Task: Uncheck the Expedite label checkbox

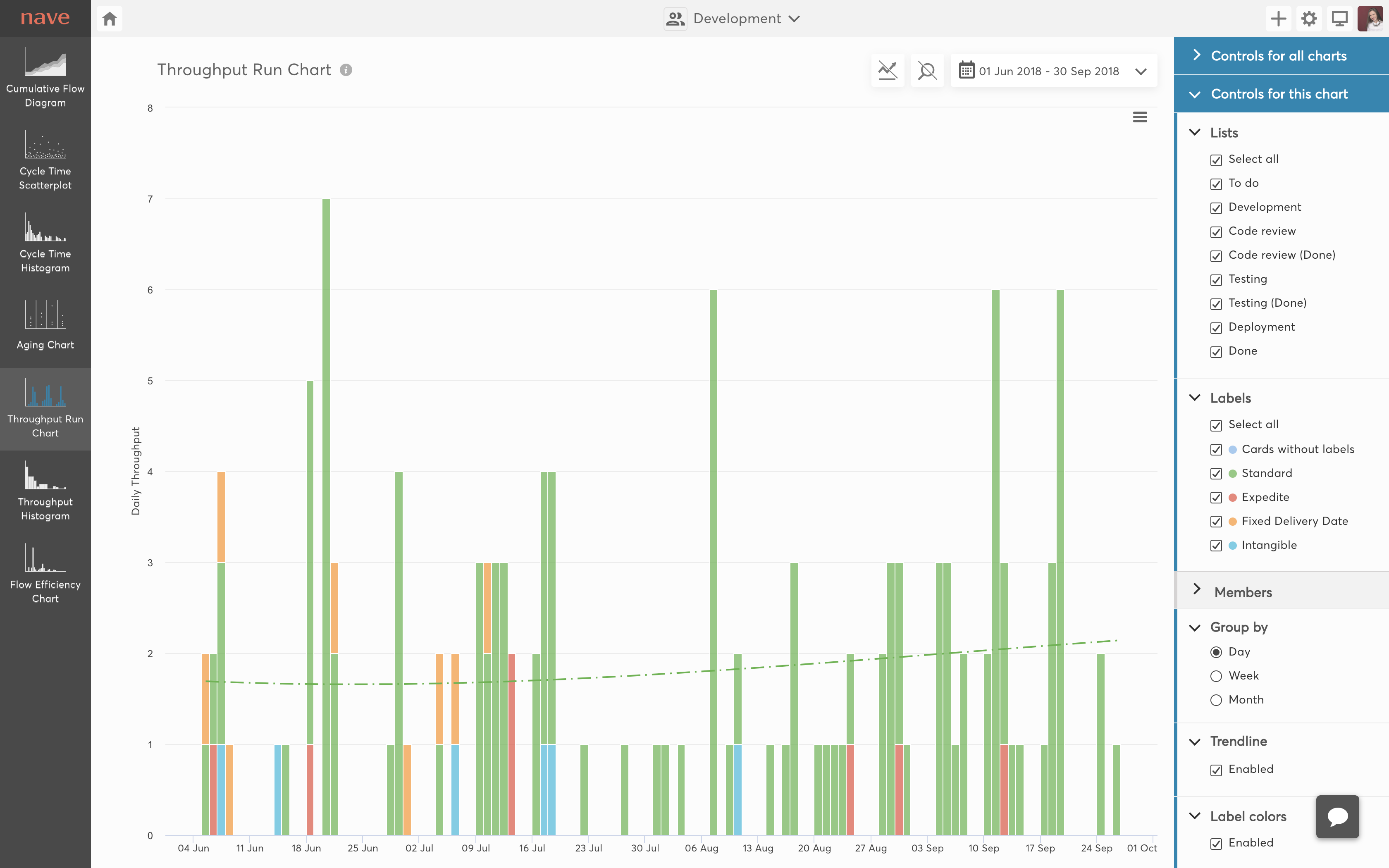Action: [x=1216, y=498]
